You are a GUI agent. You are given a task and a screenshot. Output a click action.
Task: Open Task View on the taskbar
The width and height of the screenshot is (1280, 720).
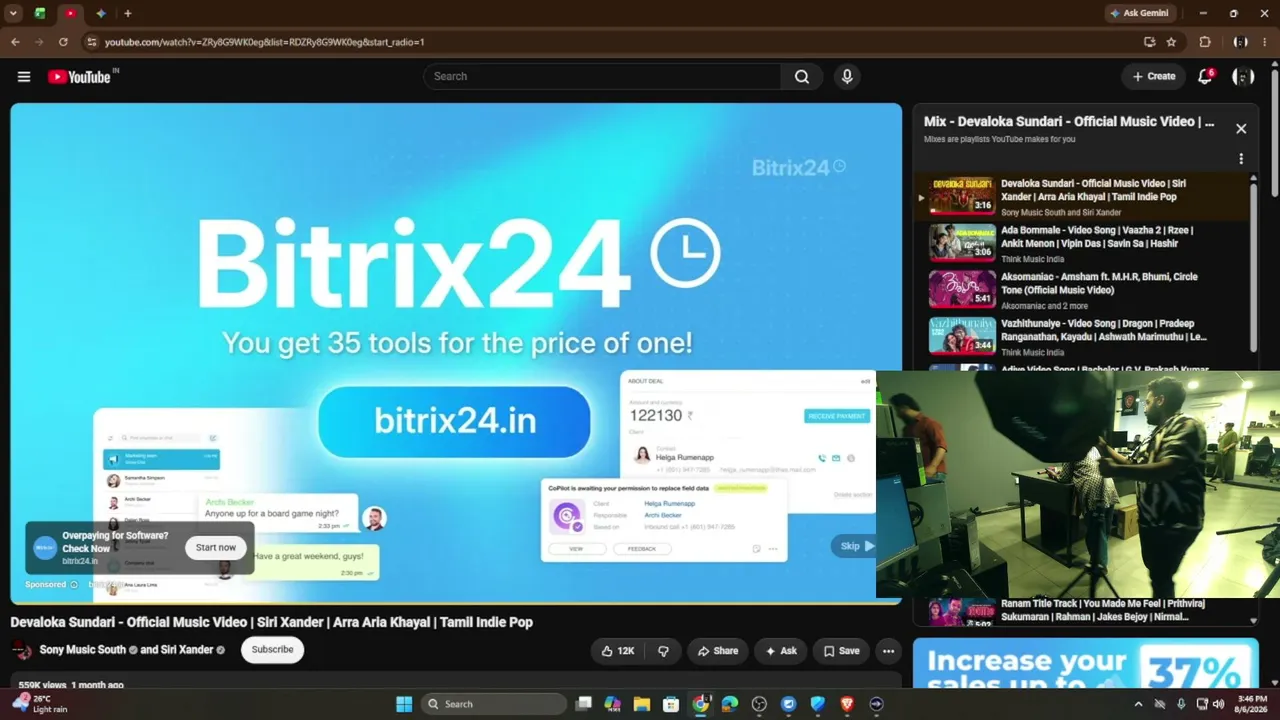click(584, 704)
